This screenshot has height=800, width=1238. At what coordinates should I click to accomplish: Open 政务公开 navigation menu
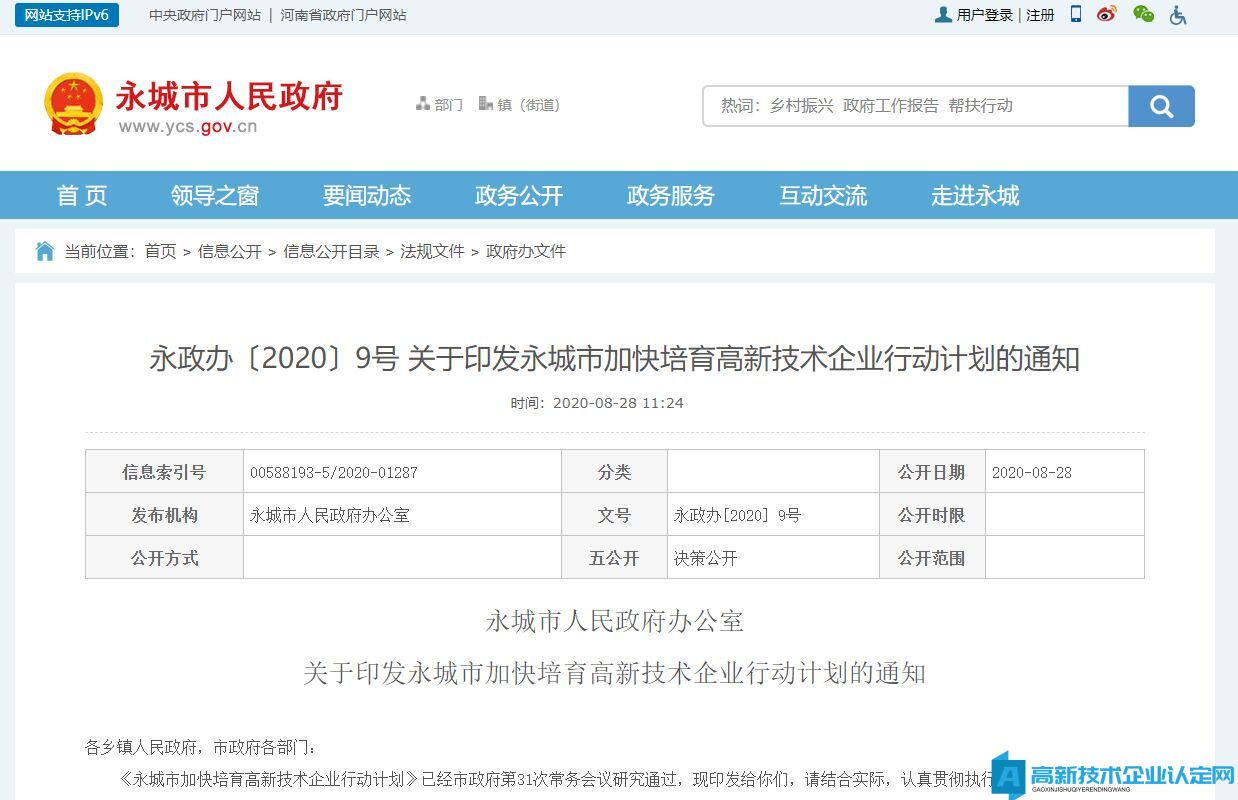pos(518,195)
